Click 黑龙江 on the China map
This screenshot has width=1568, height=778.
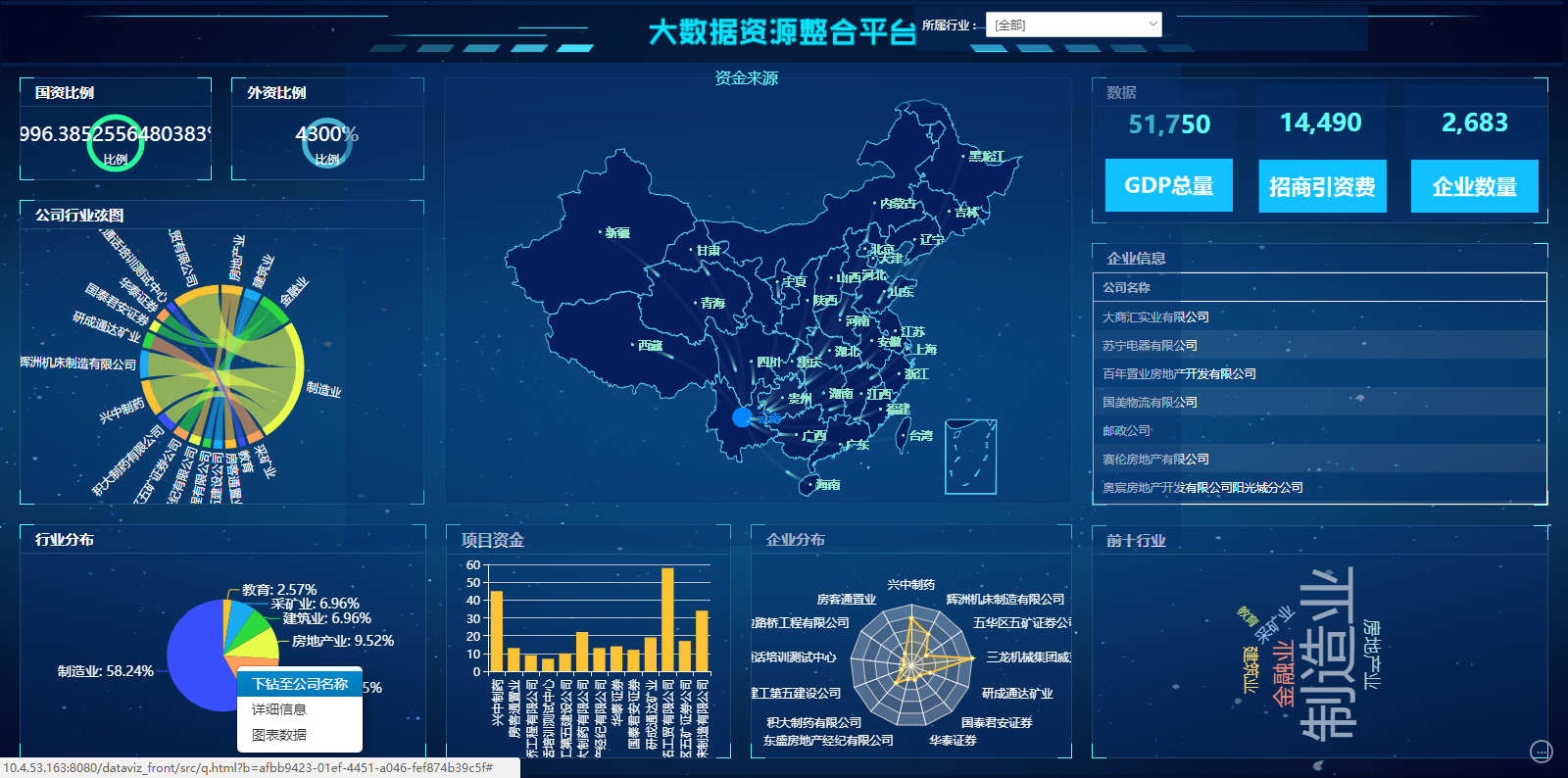986,156
